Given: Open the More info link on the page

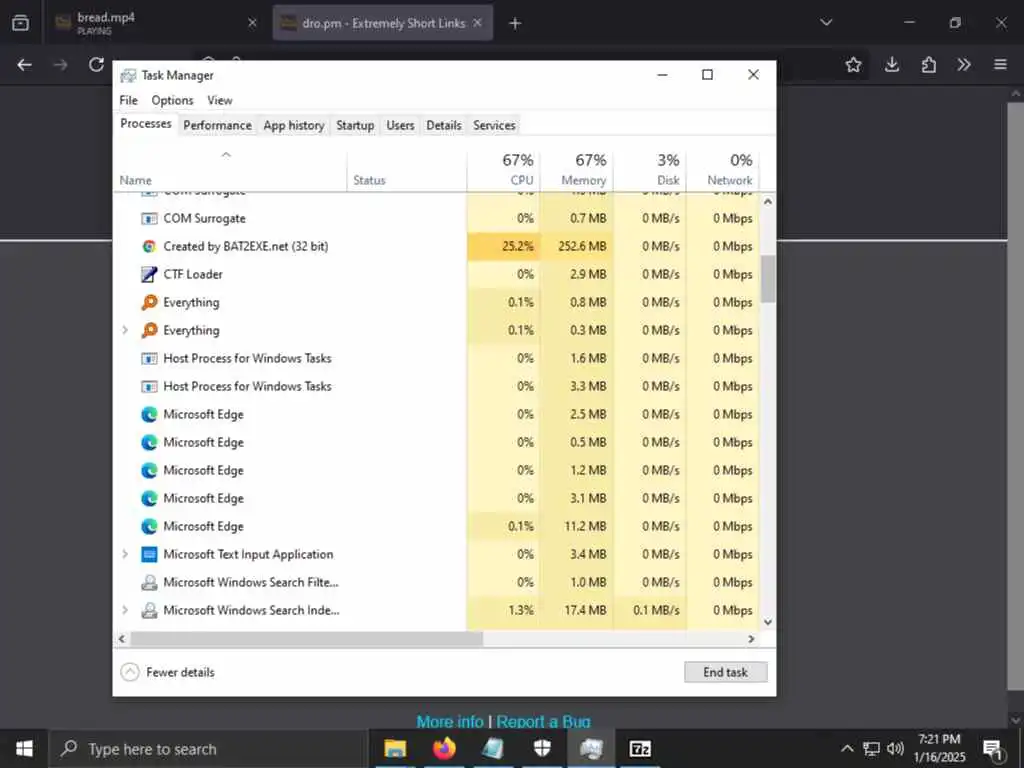Looking at the screenshot, I should tap(450, 722).
